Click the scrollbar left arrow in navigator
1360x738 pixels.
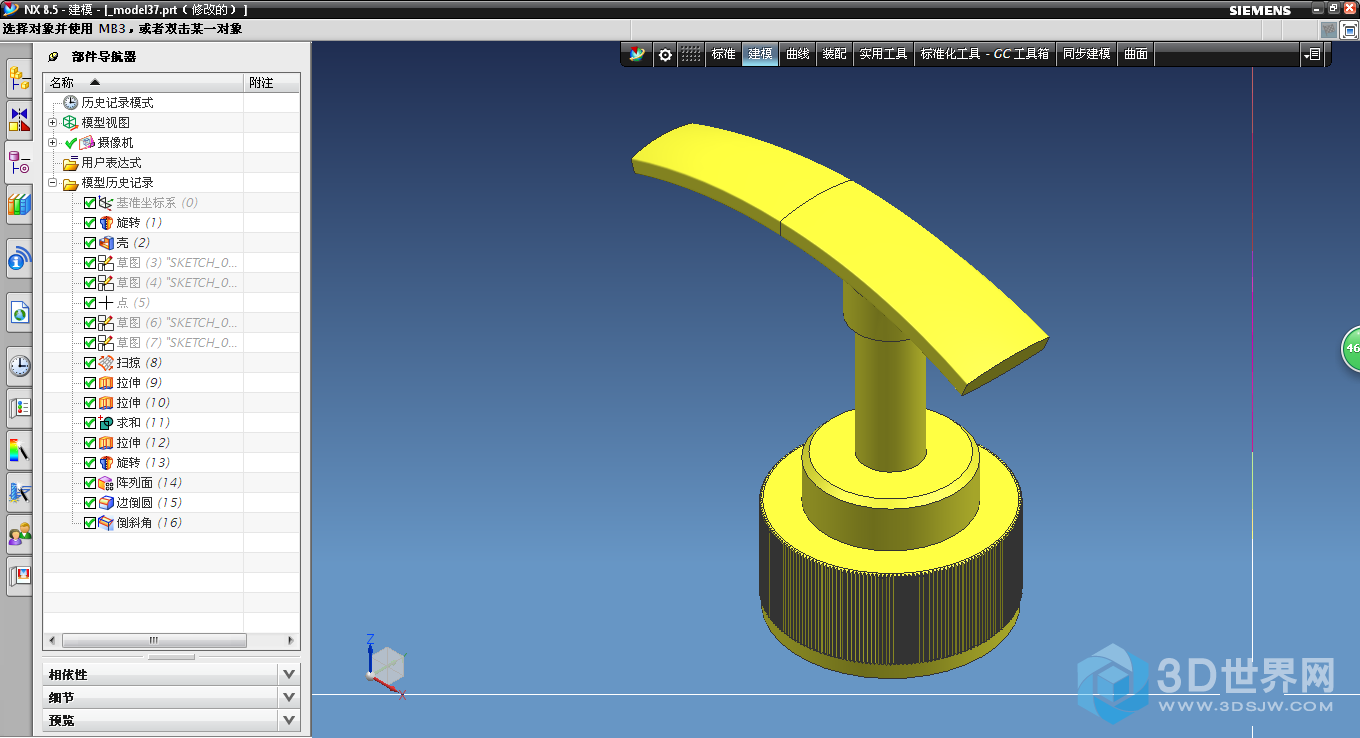point(50,641)
